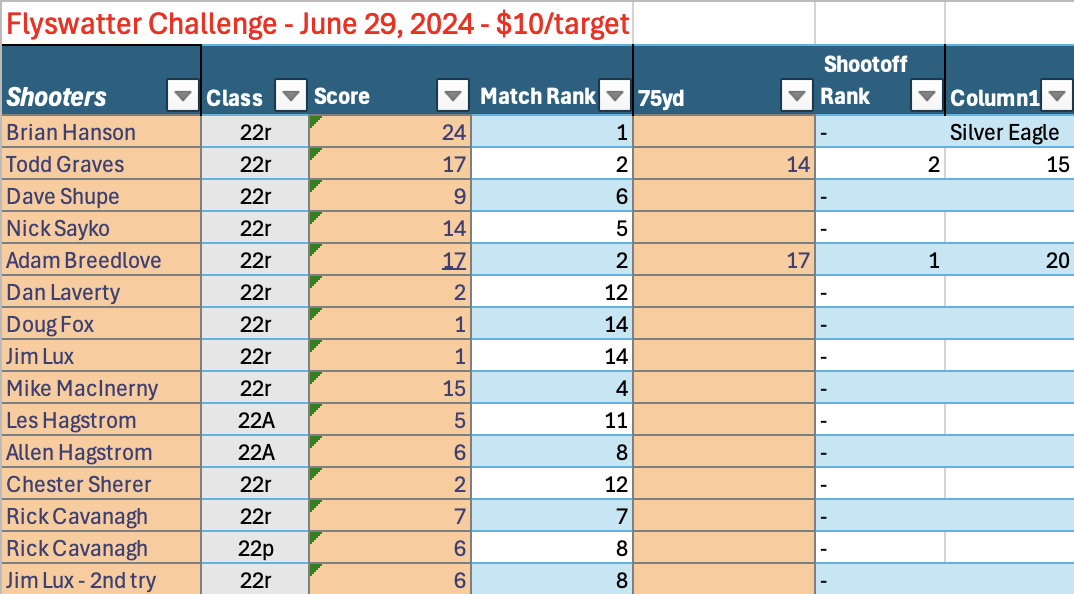Select Les Hagstrom's 22A class cell

pos(256,420)
